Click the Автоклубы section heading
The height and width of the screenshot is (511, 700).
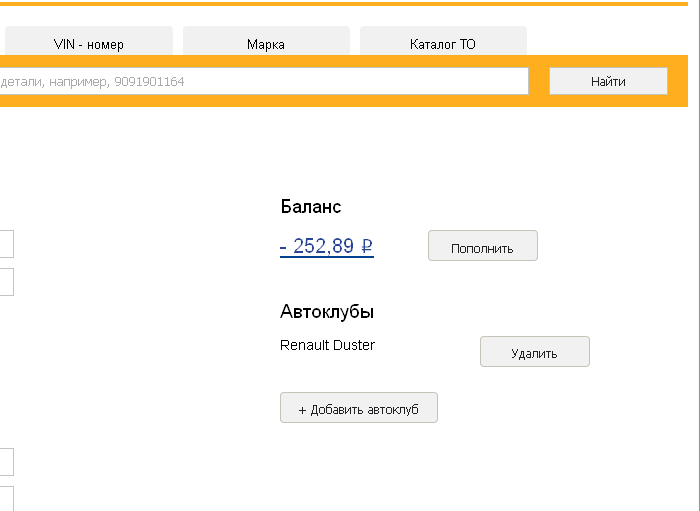[x=327, y=311]
